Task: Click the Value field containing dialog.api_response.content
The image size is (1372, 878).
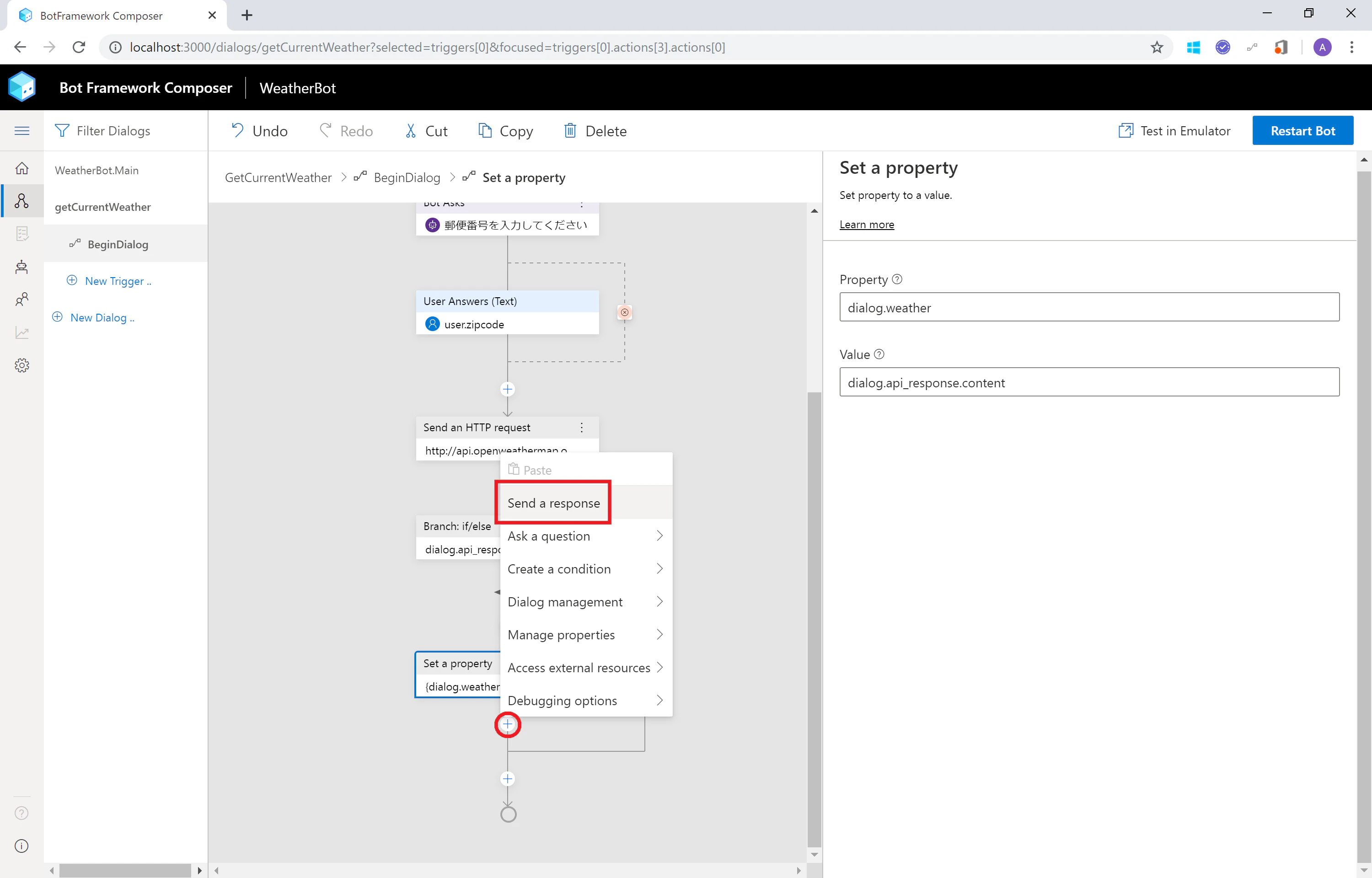Action: (x=1089, y=382)
